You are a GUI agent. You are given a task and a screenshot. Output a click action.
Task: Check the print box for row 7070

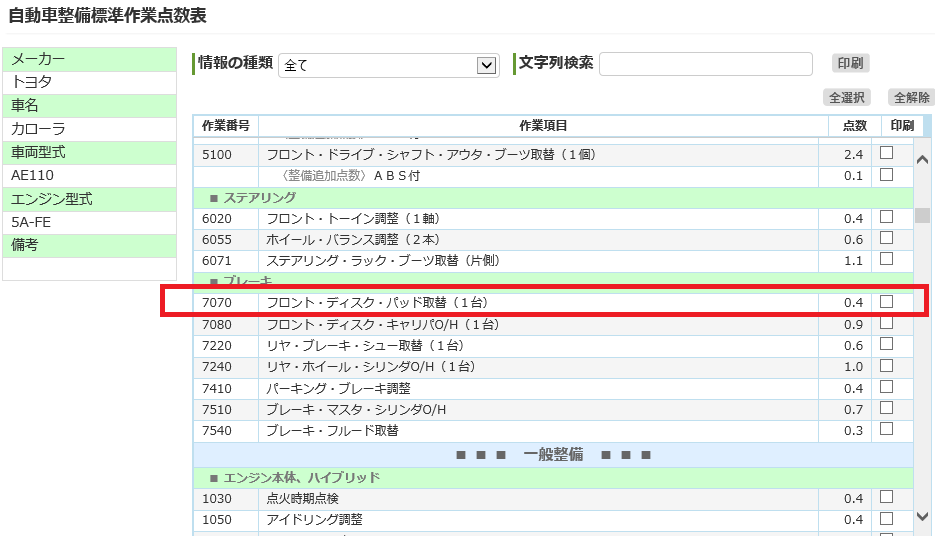pos(887,302)
